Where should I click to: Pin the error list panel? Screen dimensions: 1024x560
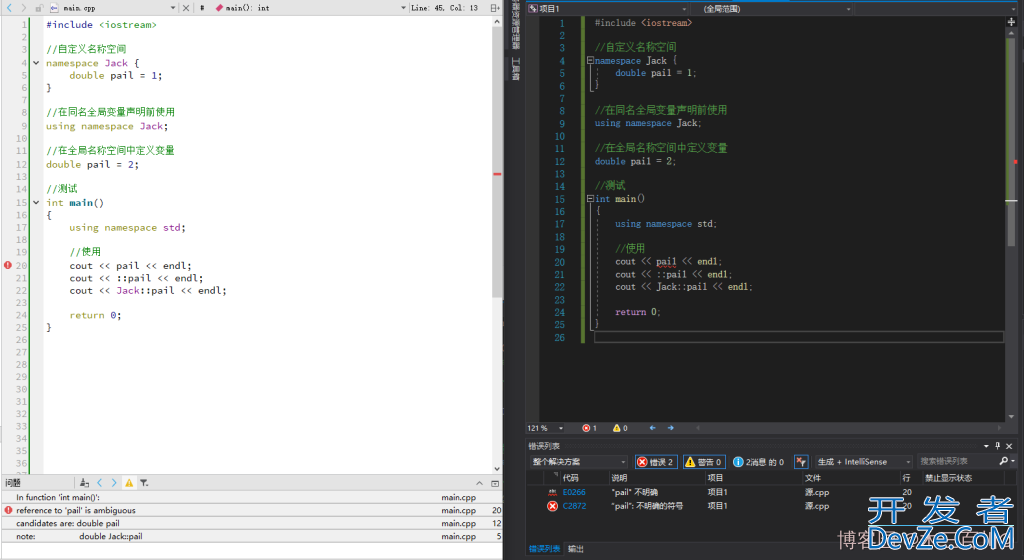997,445
